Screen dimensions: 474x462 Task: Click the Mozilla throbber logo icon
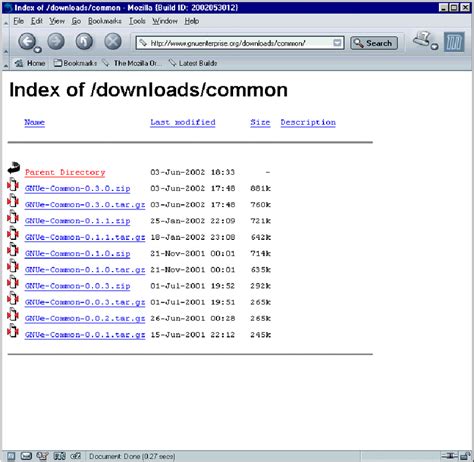pos(454,42)
